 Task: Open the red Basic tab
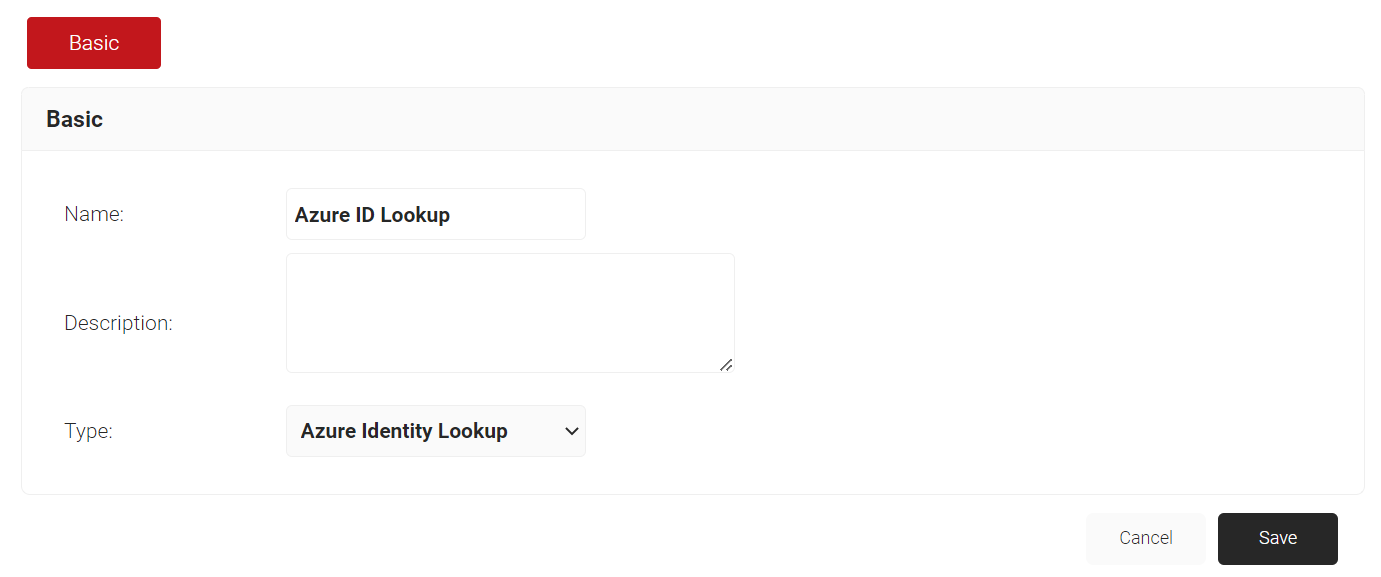[x=94, y=43]
